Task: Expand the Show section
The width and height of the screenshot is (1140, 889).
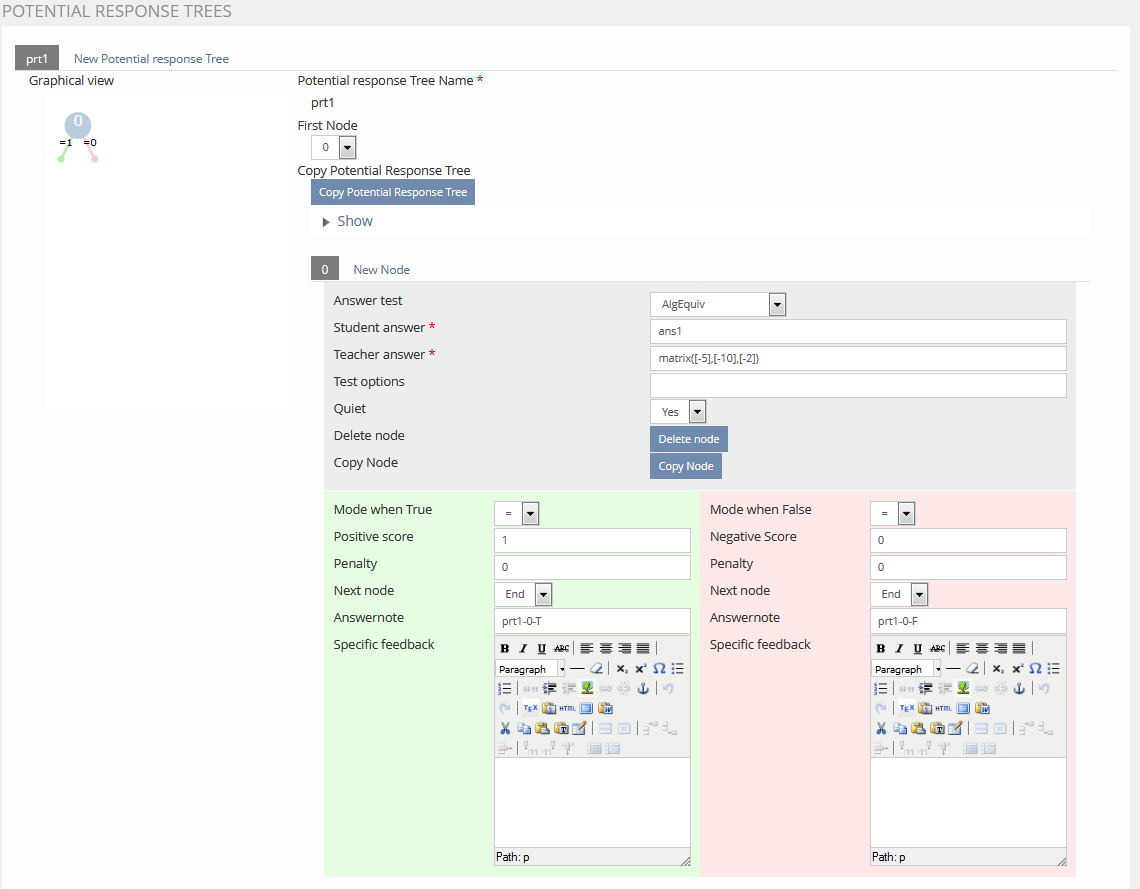Action: 347,222
